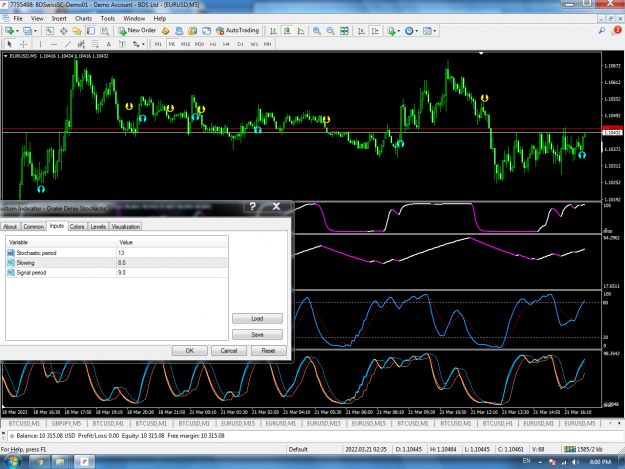The width and height of the screenshot is (625, 469).
Task: Show the Data Window panel
Action: (63, 31)
